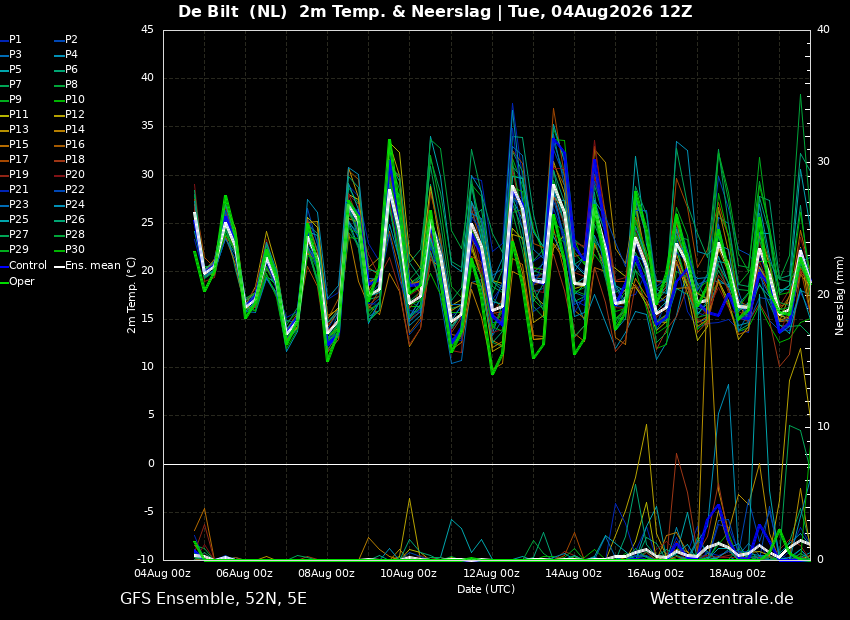Screen dimensions: 850x620
Task: Click the Ens. mean legend entry
Action: [x=88, y=266]
